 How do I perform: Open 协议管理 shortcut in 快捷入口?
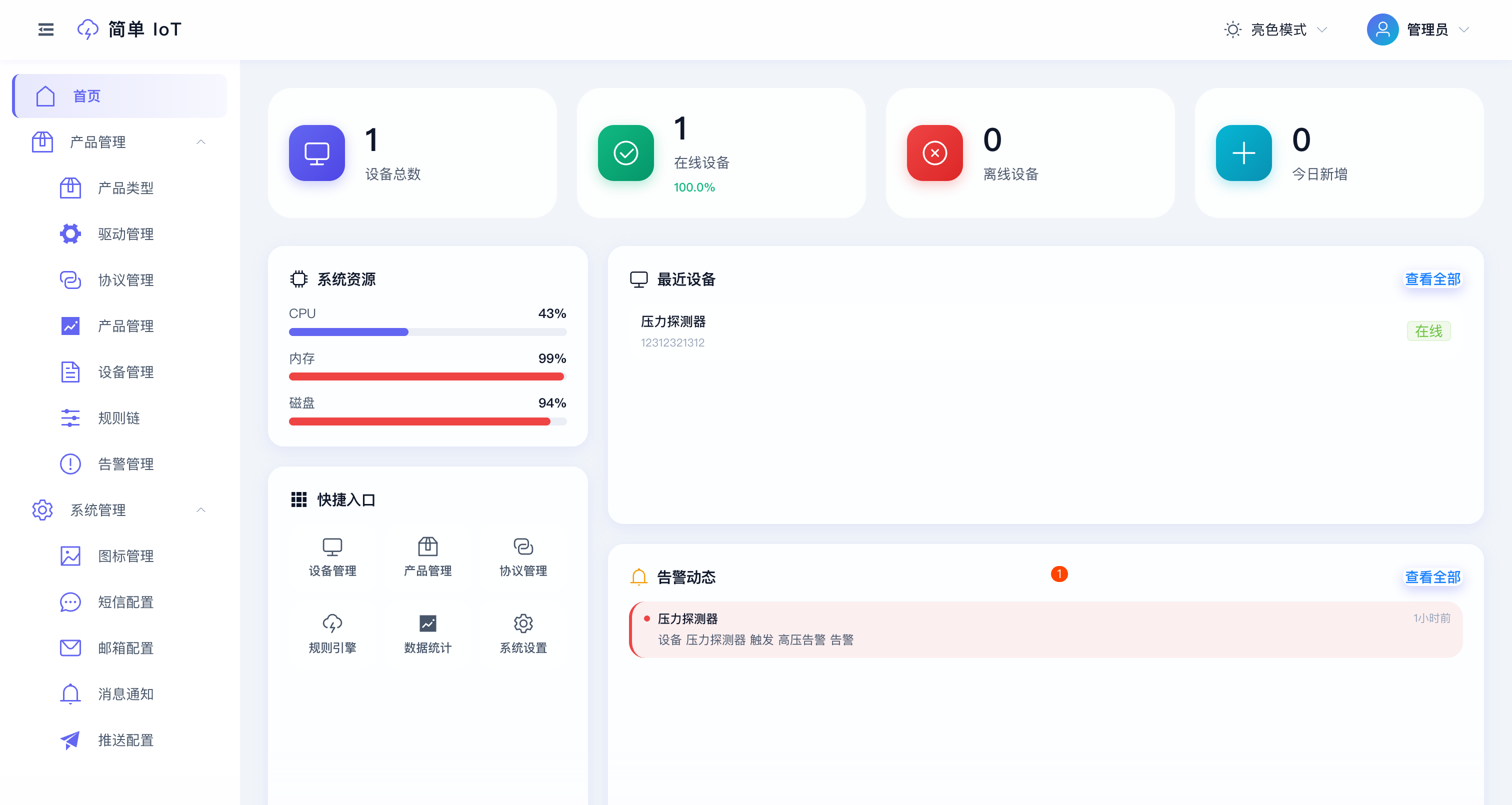tap(523, 556)
